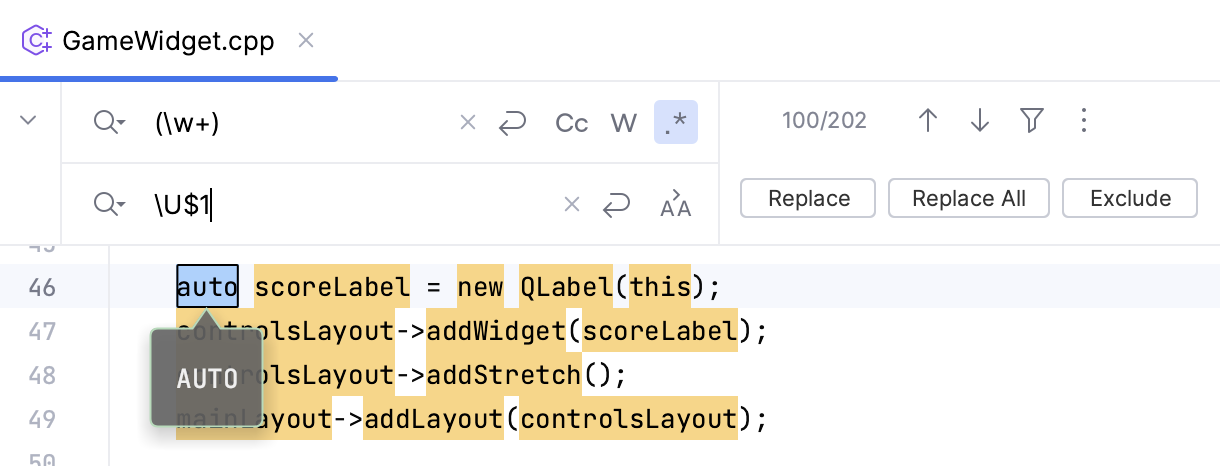Jump to next search occurrence
The image size is (1220, 466).
pos(979,122)
